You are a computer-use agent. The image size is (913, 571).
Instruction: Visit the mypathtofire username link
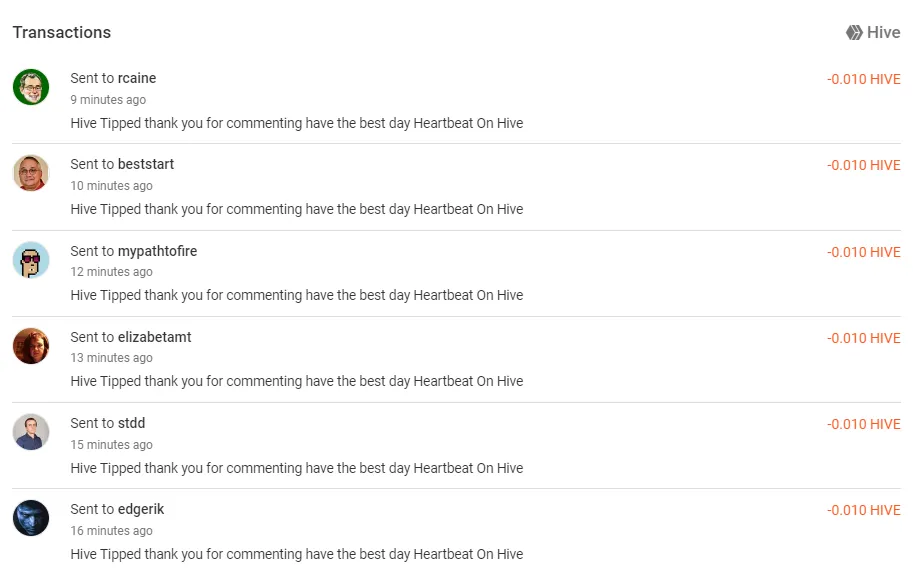click(x=157, y=251)
